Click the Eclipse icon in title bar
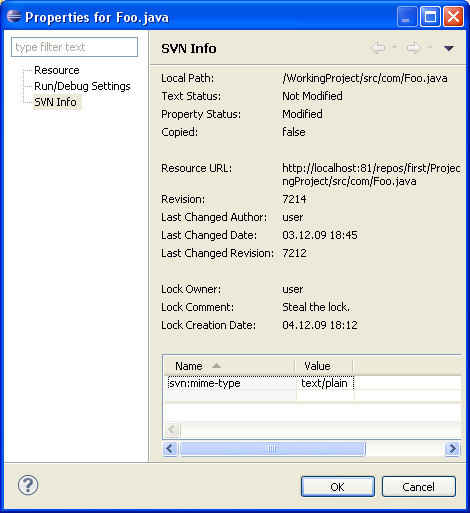The image size is (470, 513). point(14,16)
